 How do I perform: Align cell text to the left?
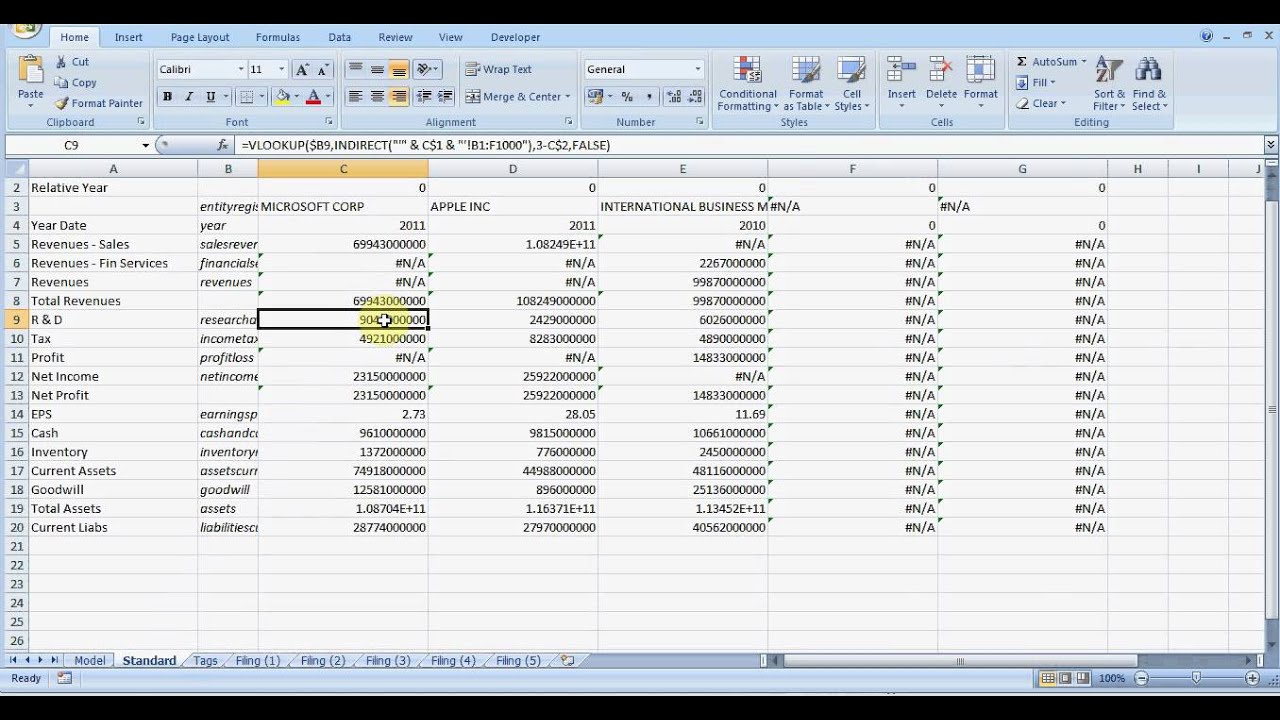[x=355, y=97]
